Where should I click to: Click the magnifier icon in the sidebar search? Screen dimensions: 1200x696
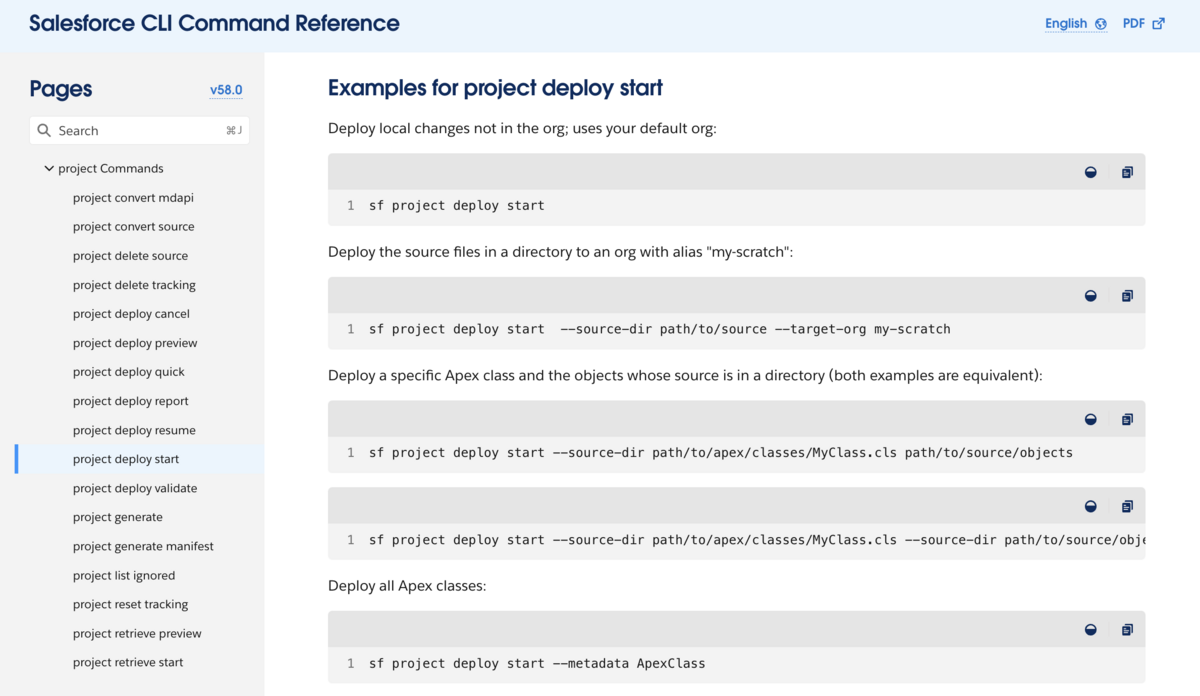click(44, 130)
